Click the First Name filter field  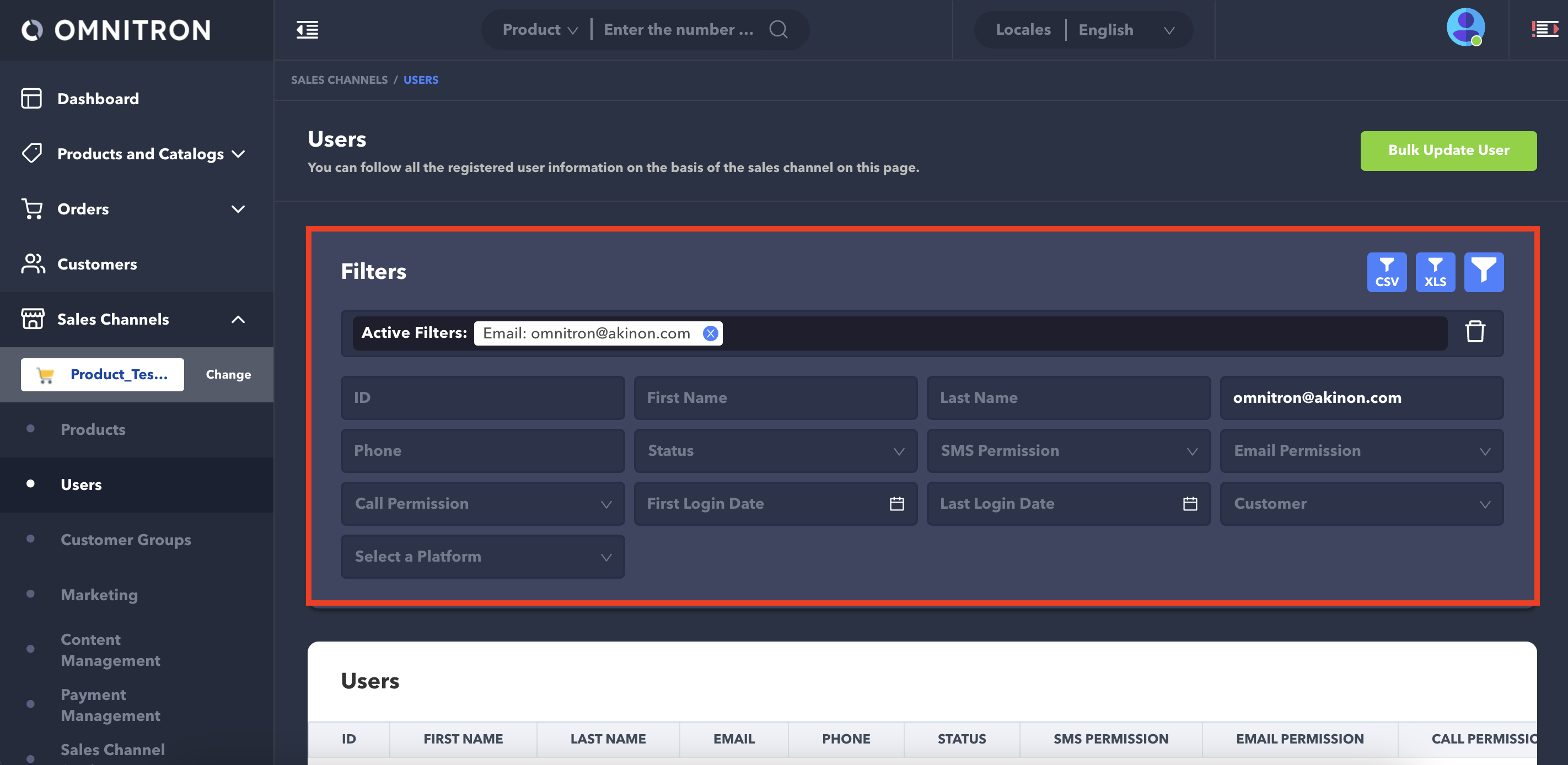click(x=775, y=398)
